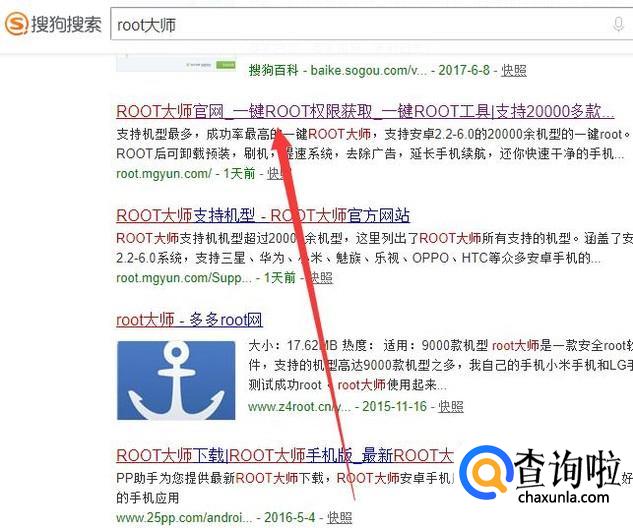Open 快照 for root.mgyun.com/Supp result
This screenshot has height=528, width=633.
click(320, 278)
